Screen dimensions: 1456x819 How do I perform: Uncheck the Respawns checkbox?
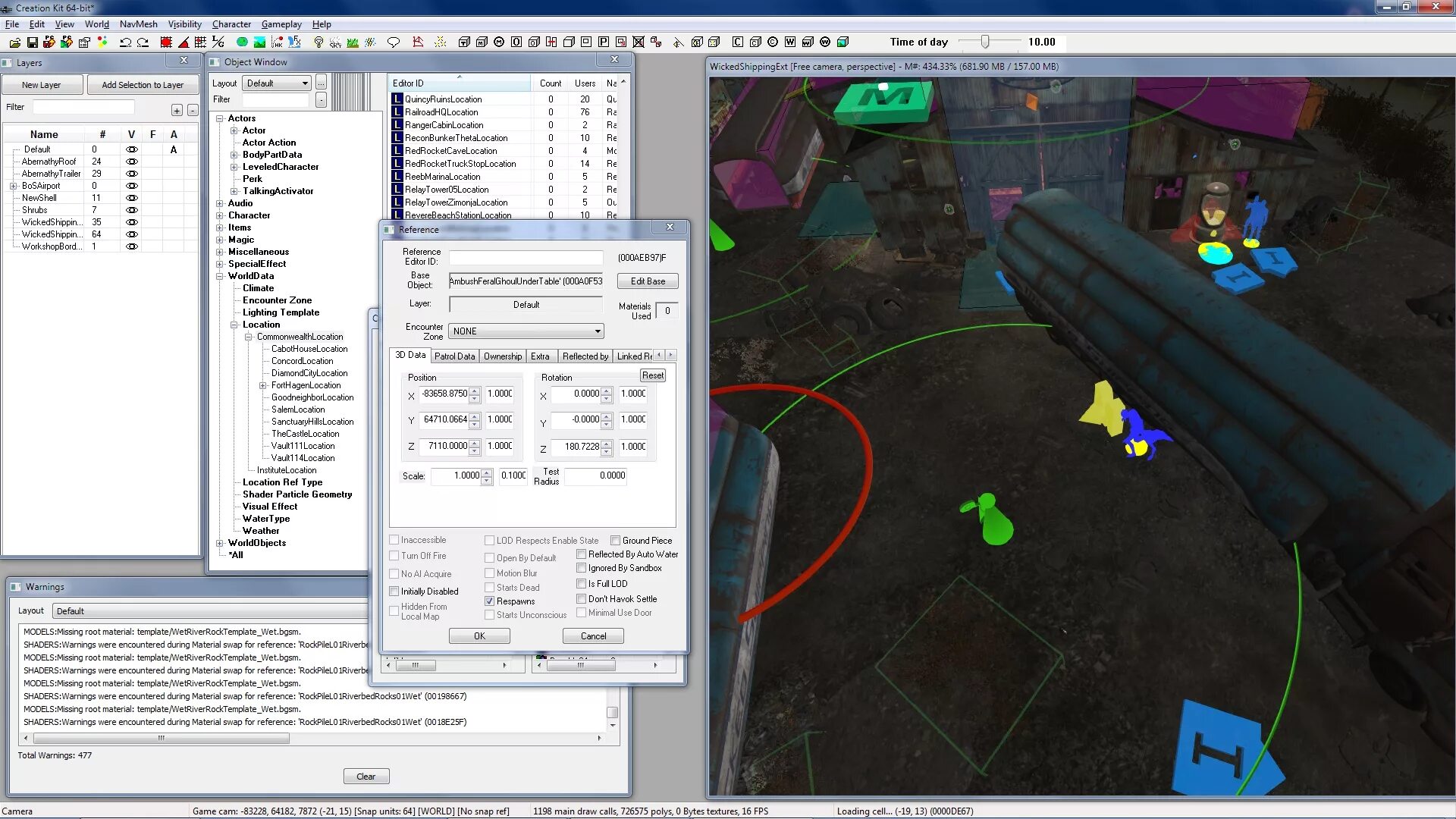pos(490,601)
